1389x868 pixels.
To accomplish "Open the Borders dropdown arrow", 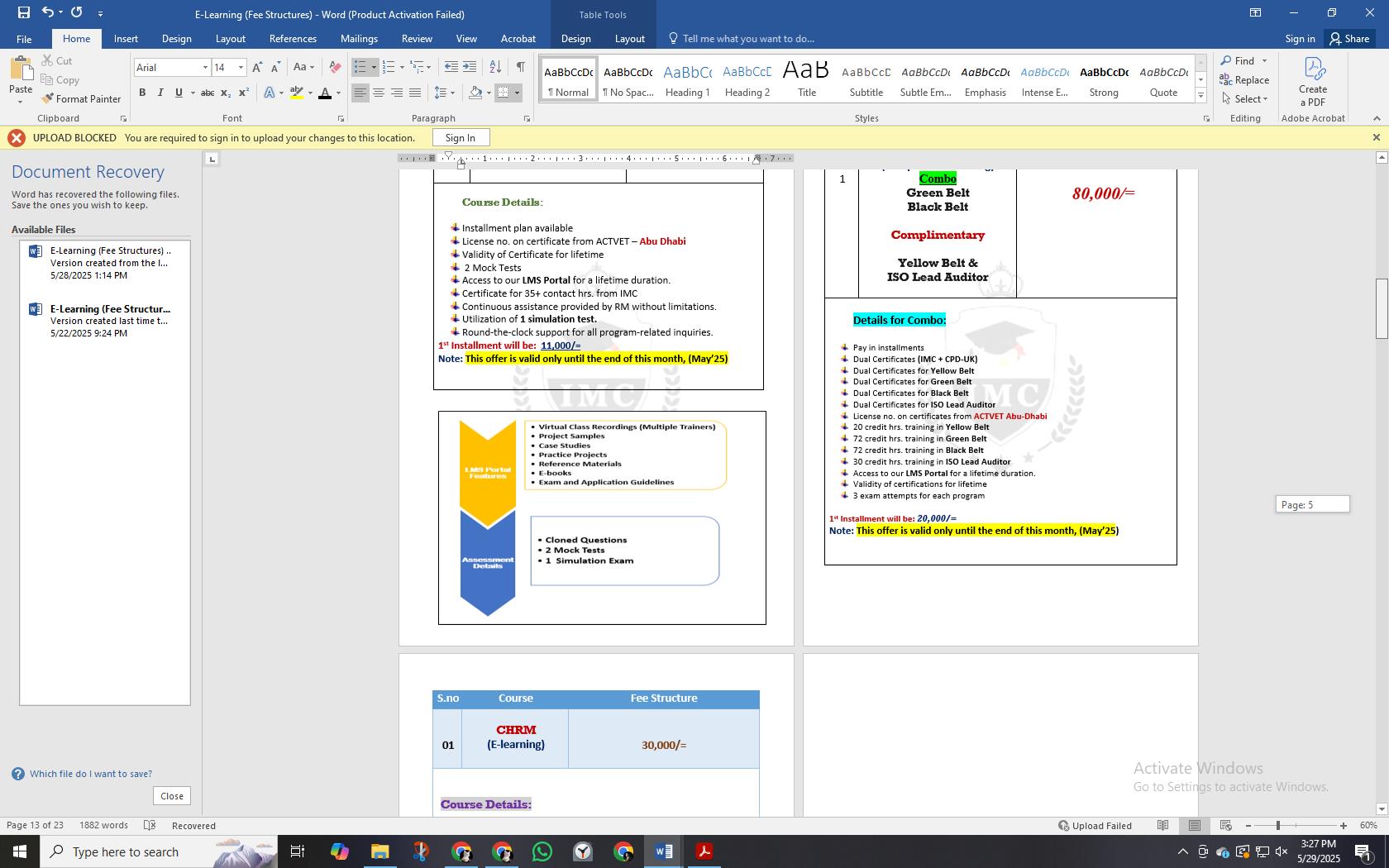I will pyautogui.click(x=518, y=93).
